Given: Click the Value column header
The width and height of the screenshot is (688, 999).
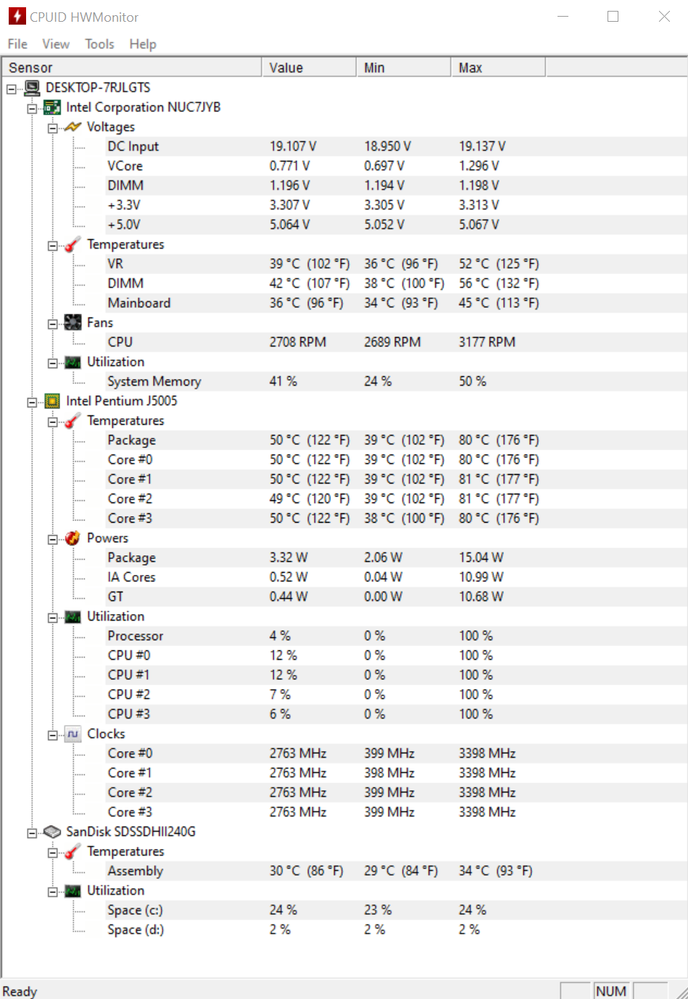Looking at the screenshot, I should 309,68.
